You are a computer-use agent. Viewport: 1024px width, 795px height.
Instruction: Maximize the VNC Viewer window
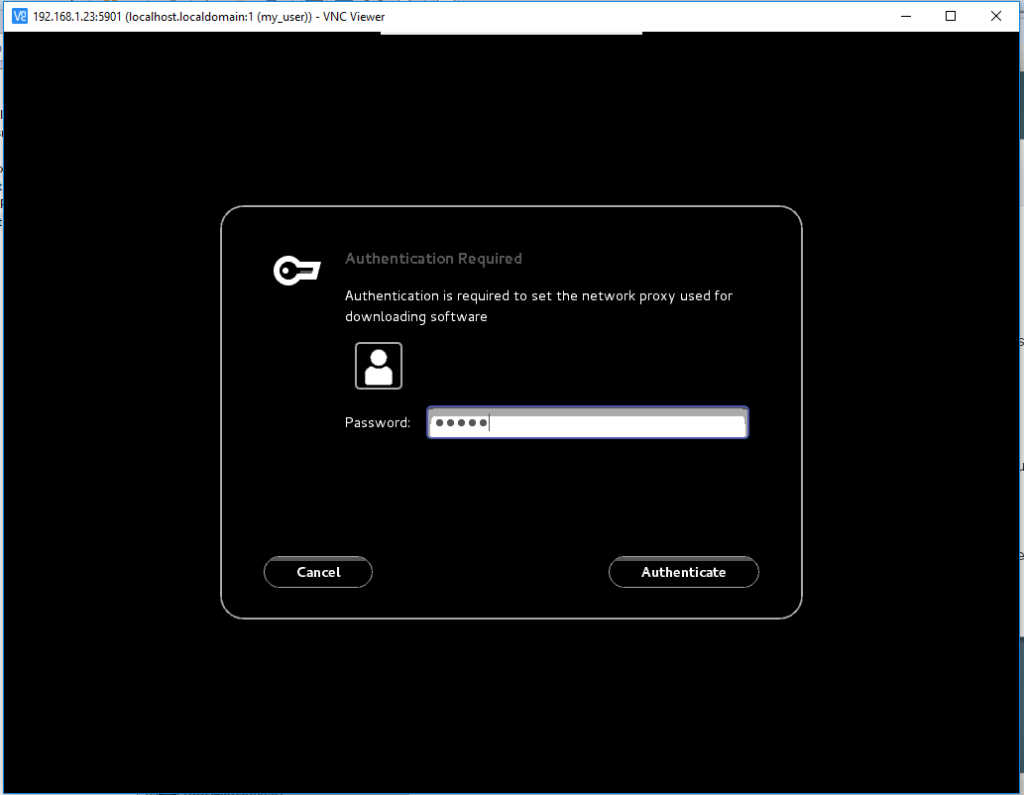(x=951, y=16)
